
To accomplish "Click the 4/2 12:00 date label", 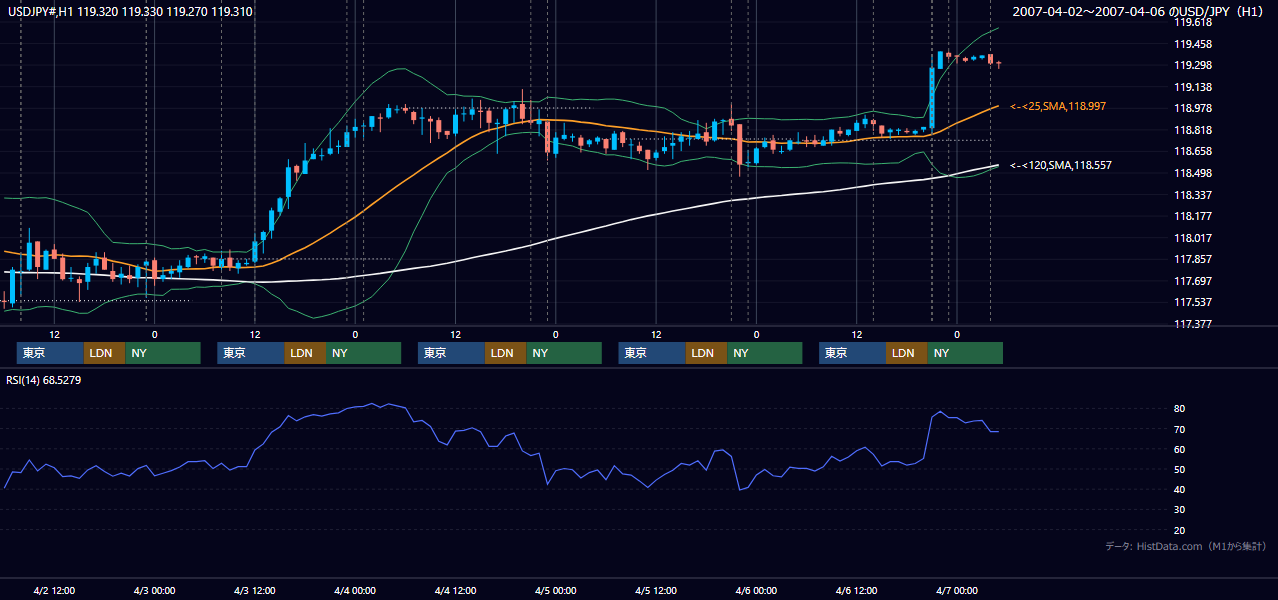I will (x=54, y=591).
